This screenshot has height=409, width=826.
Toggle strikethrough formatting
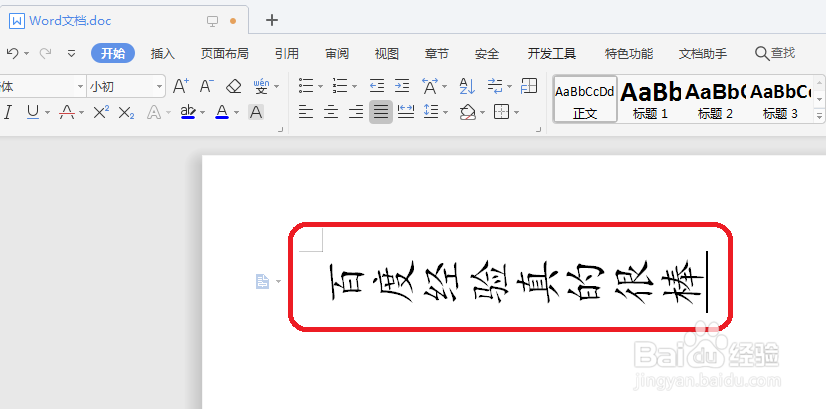67,112
